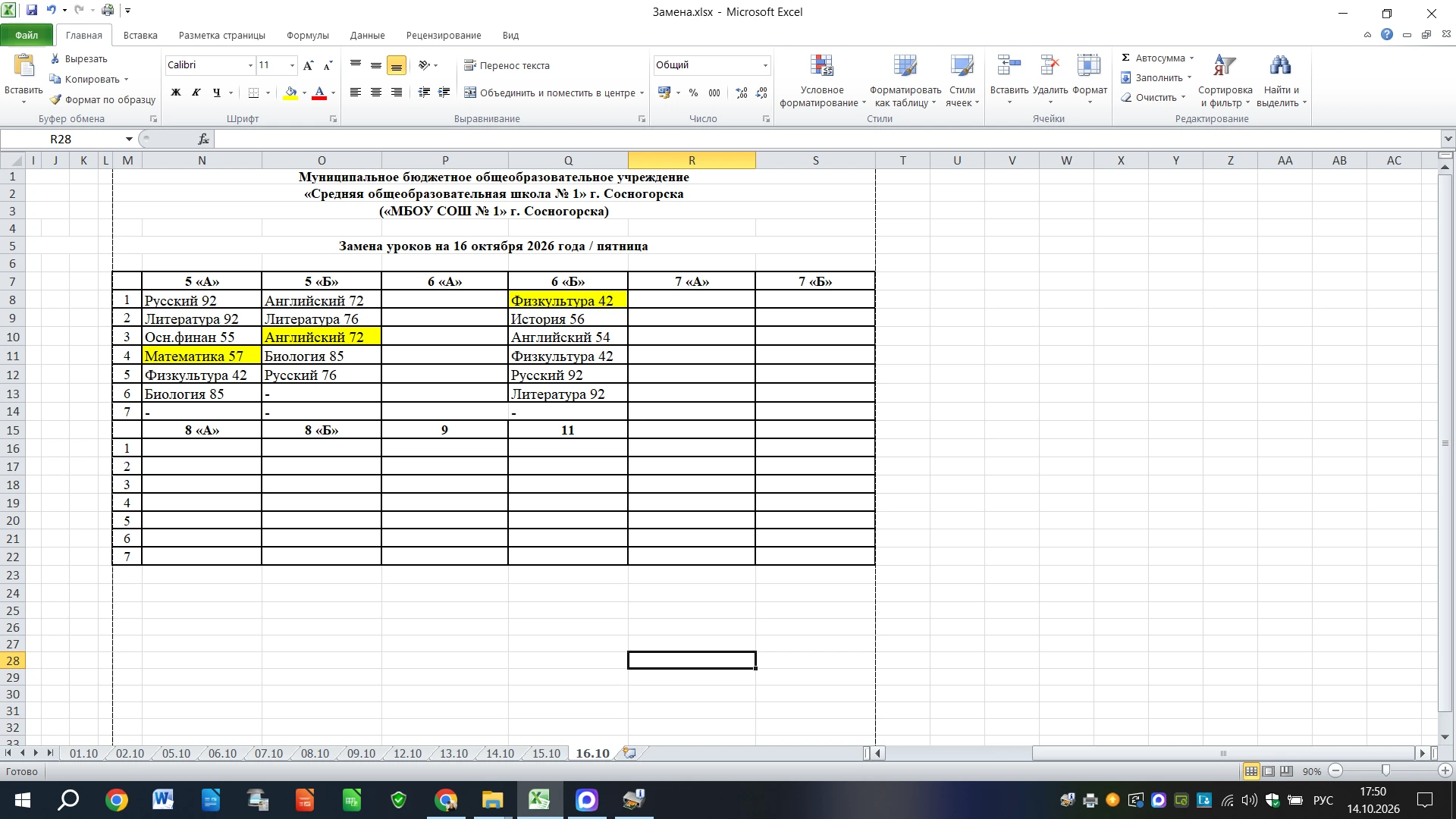
Task: Click the zoom slider handle
Action: pyautogui.click(x=1386, y=770)
